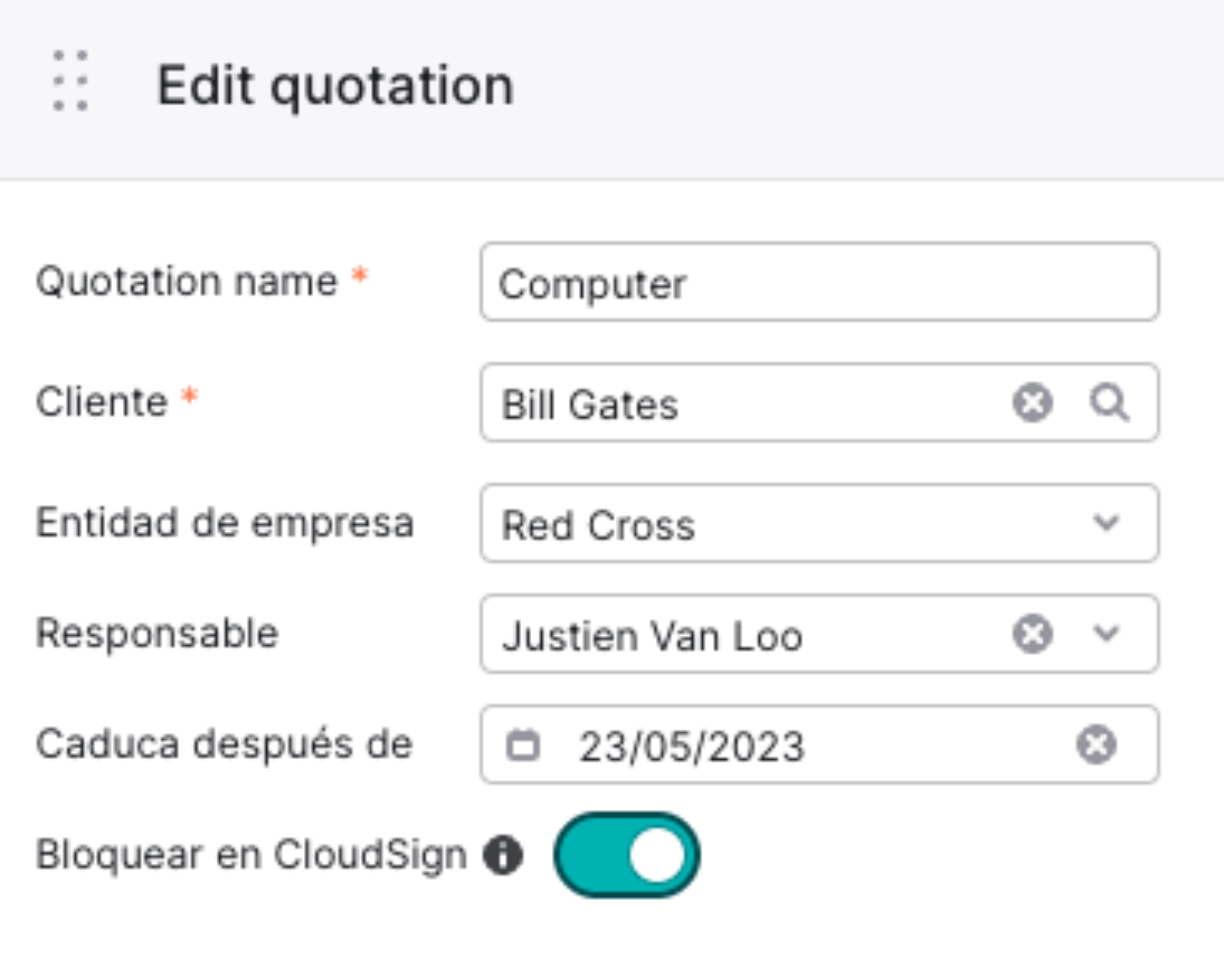This screenshot has width=1224, height=969.
Task: Click the Bloquear en CloudSign label
Action: [251, 855]
